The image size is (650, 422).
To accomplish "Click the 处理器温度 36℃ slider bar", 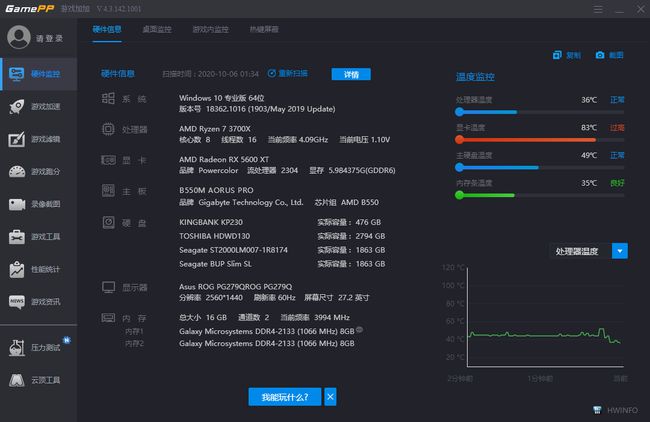I will tap(539, 112).
